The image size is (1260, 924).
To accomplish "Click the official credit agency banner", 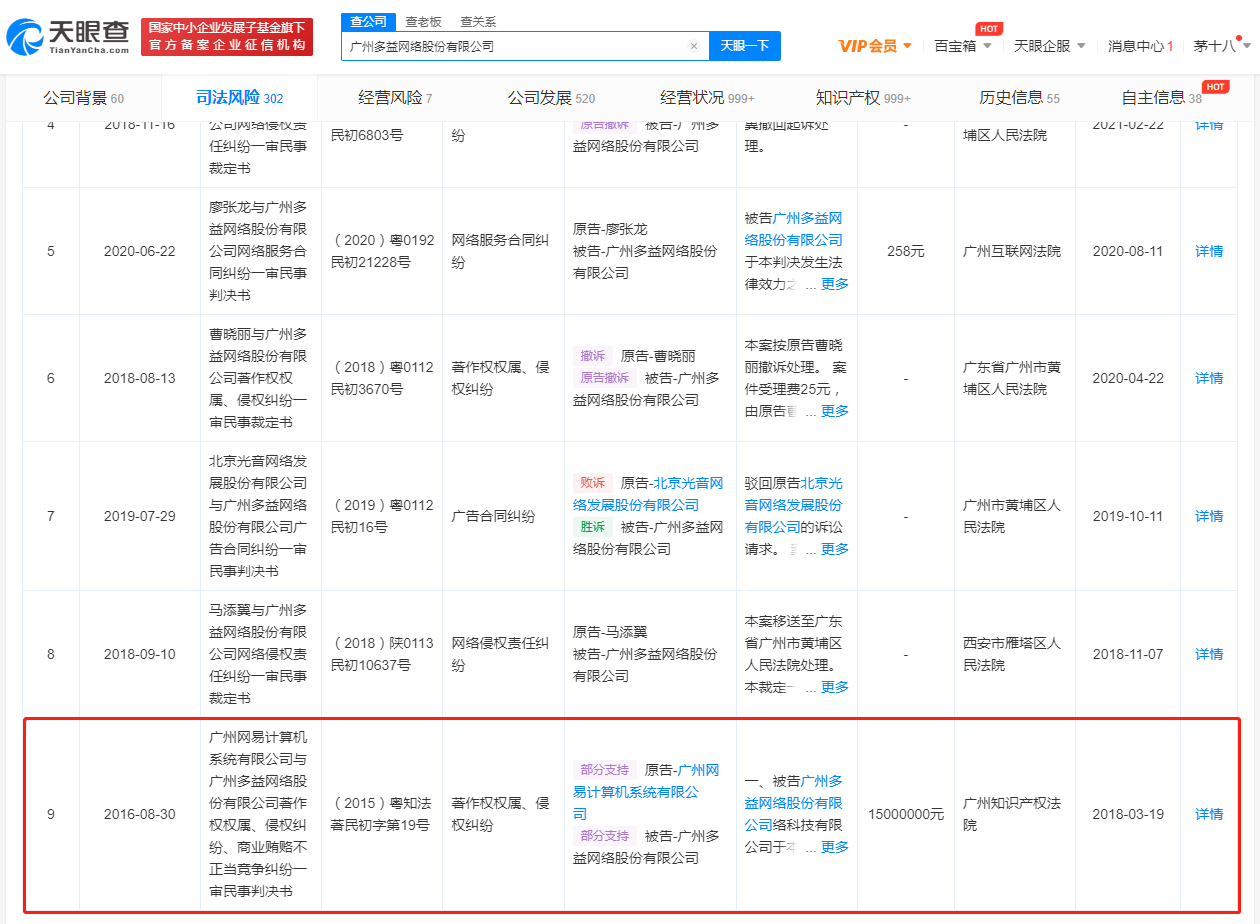I will (227, 37).
